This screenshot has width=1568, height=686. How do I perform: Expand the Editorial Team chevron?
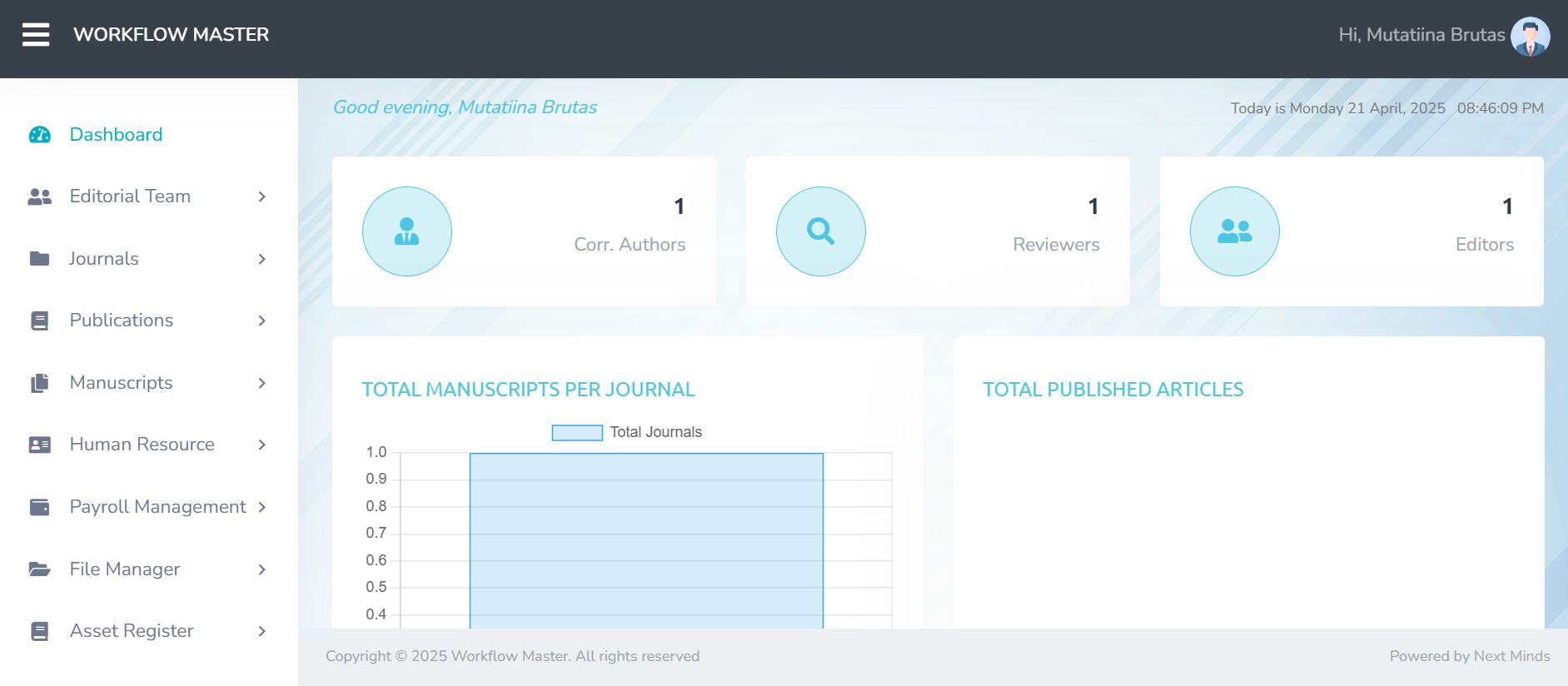pyautogui.click(x=261, y=196)
